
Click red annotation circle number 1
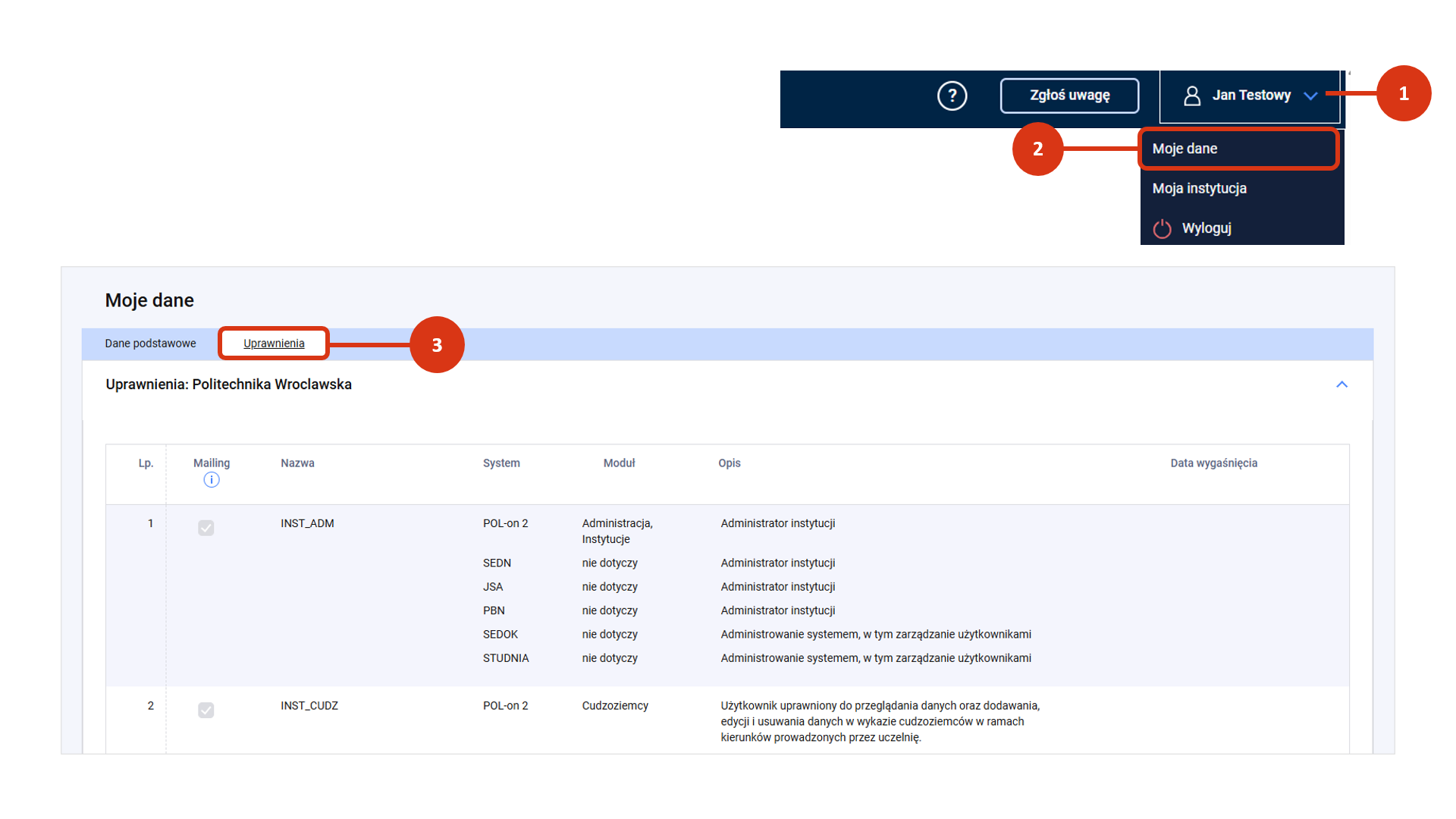(x=1403, y=93)
